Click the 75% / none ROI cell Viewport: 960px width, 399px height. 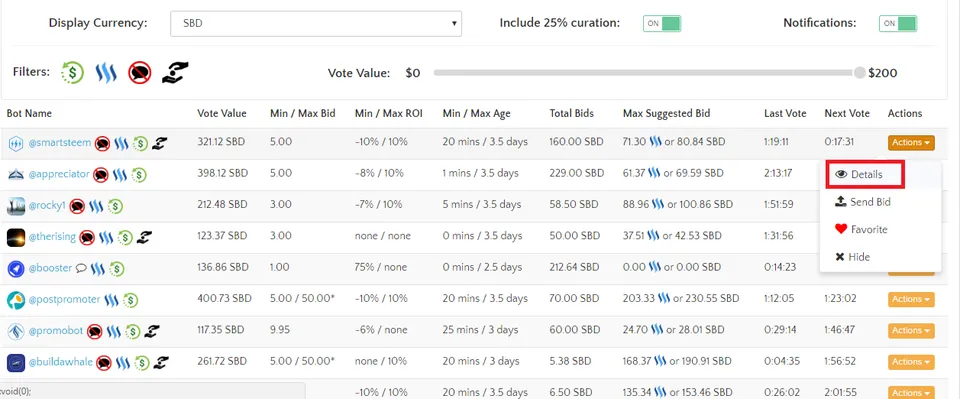381,267
